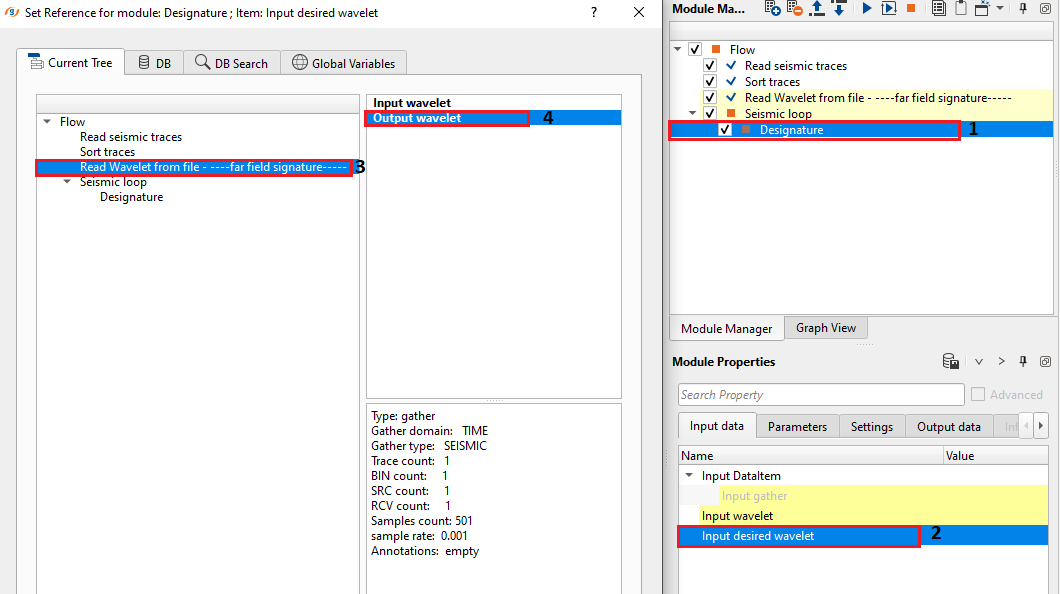Stop execution with orange square icon
This screenshot has width=1060, height=594.
click(911, 9)
